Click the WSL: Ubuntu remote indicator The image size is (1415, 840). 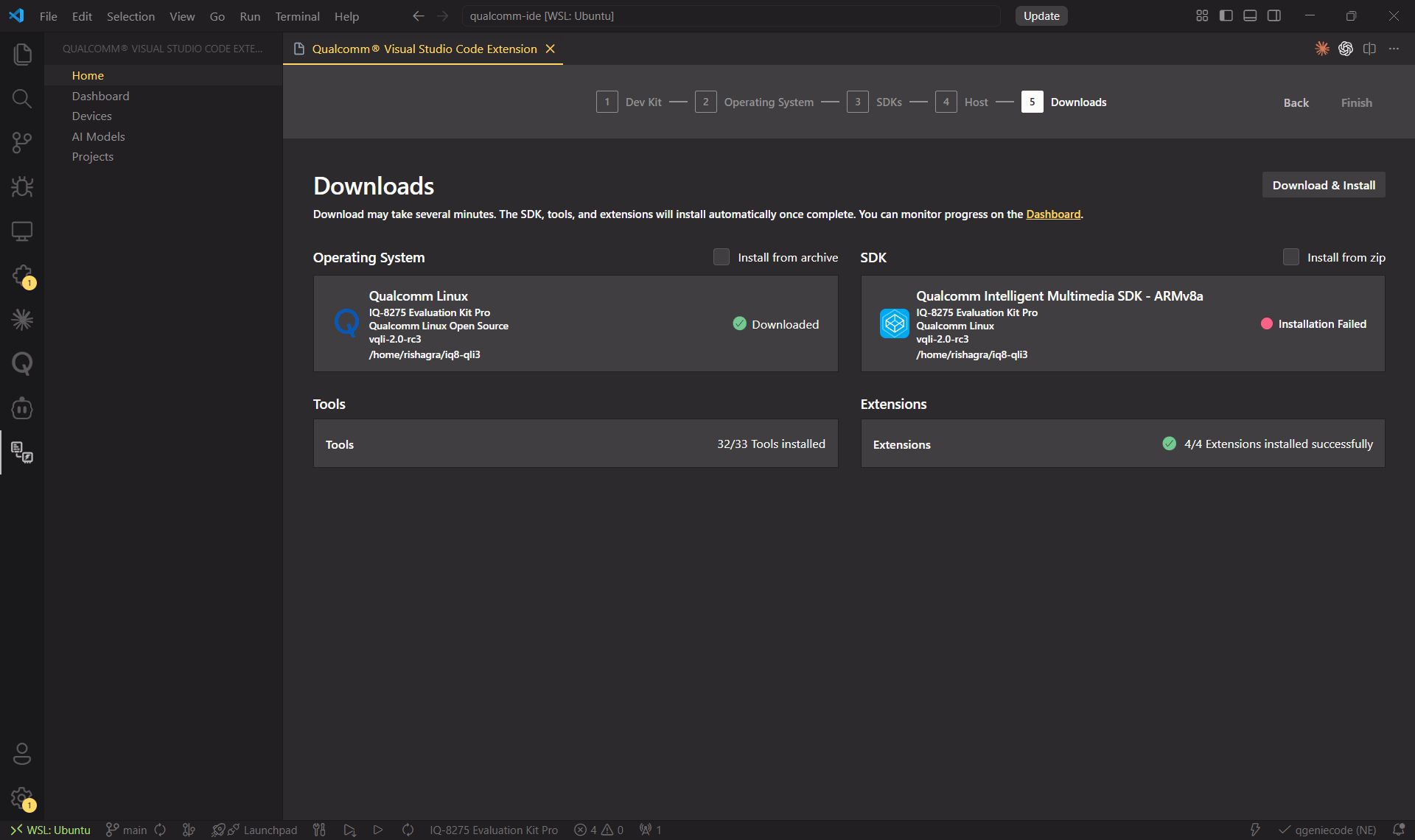[50, 830]
